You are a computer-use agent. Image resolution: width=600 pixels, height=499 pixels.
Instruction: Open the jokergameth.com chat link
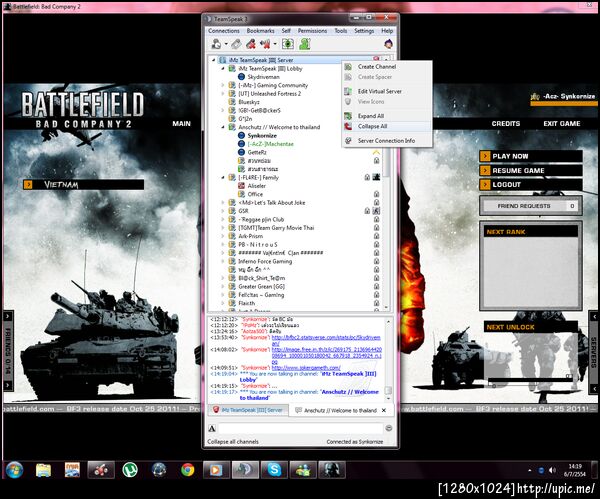306,368
